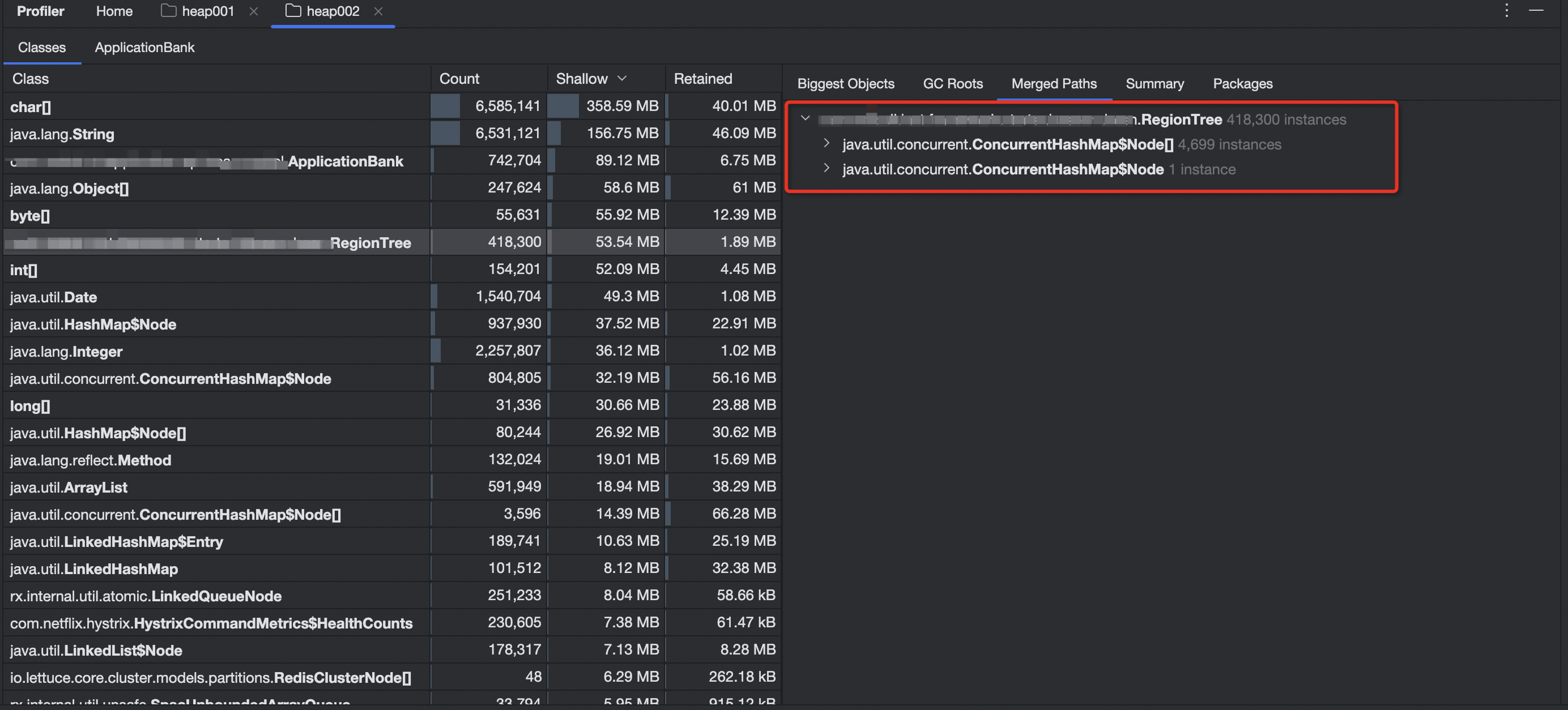Screen dimensions: 1568x710
Task: Switch to the Biggest Objects tab
Action: coord(845,83)
